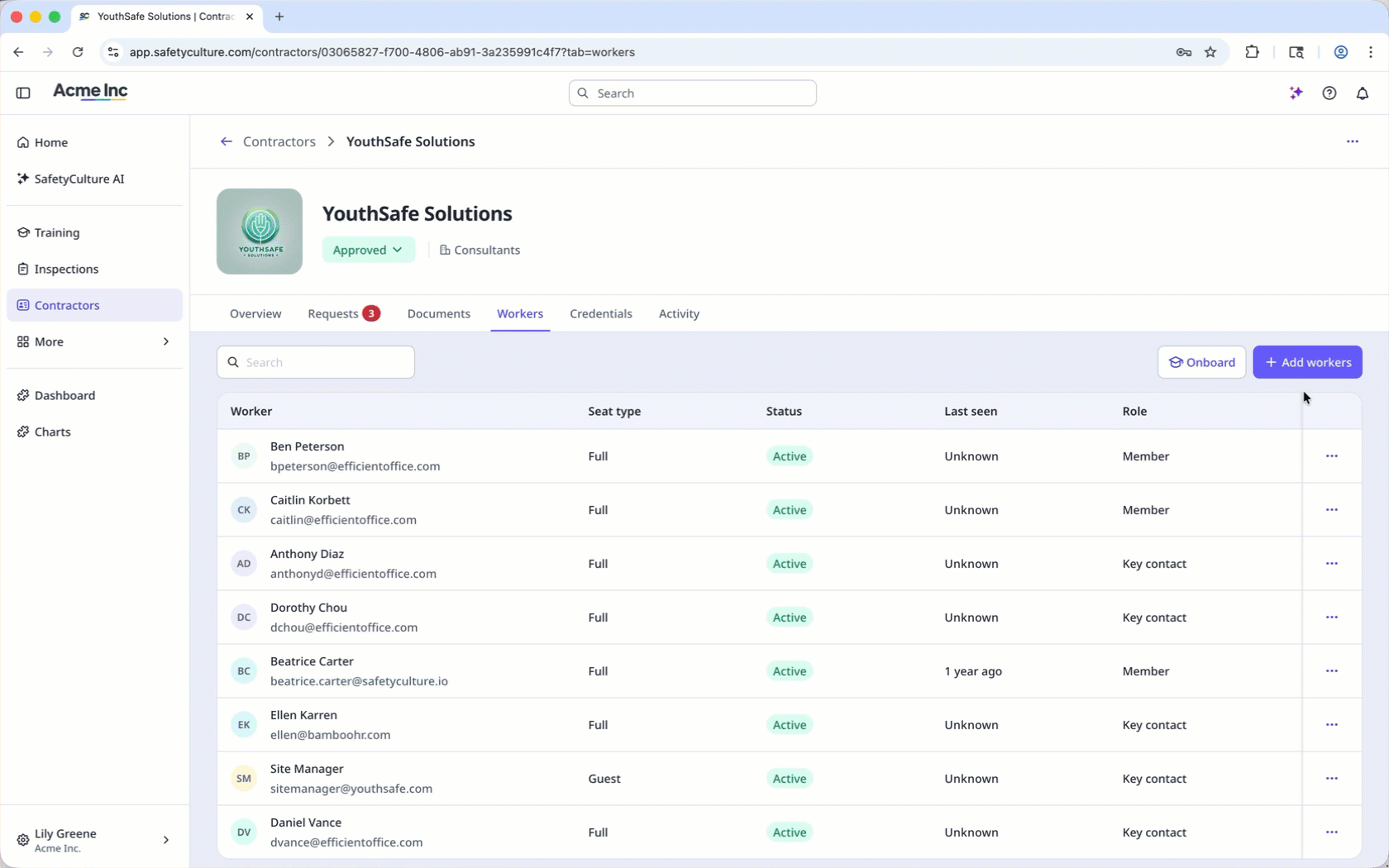Screen dimensions: 1389x868
Task: Switch to the Activity tab
Action: (x=679, y=314)
